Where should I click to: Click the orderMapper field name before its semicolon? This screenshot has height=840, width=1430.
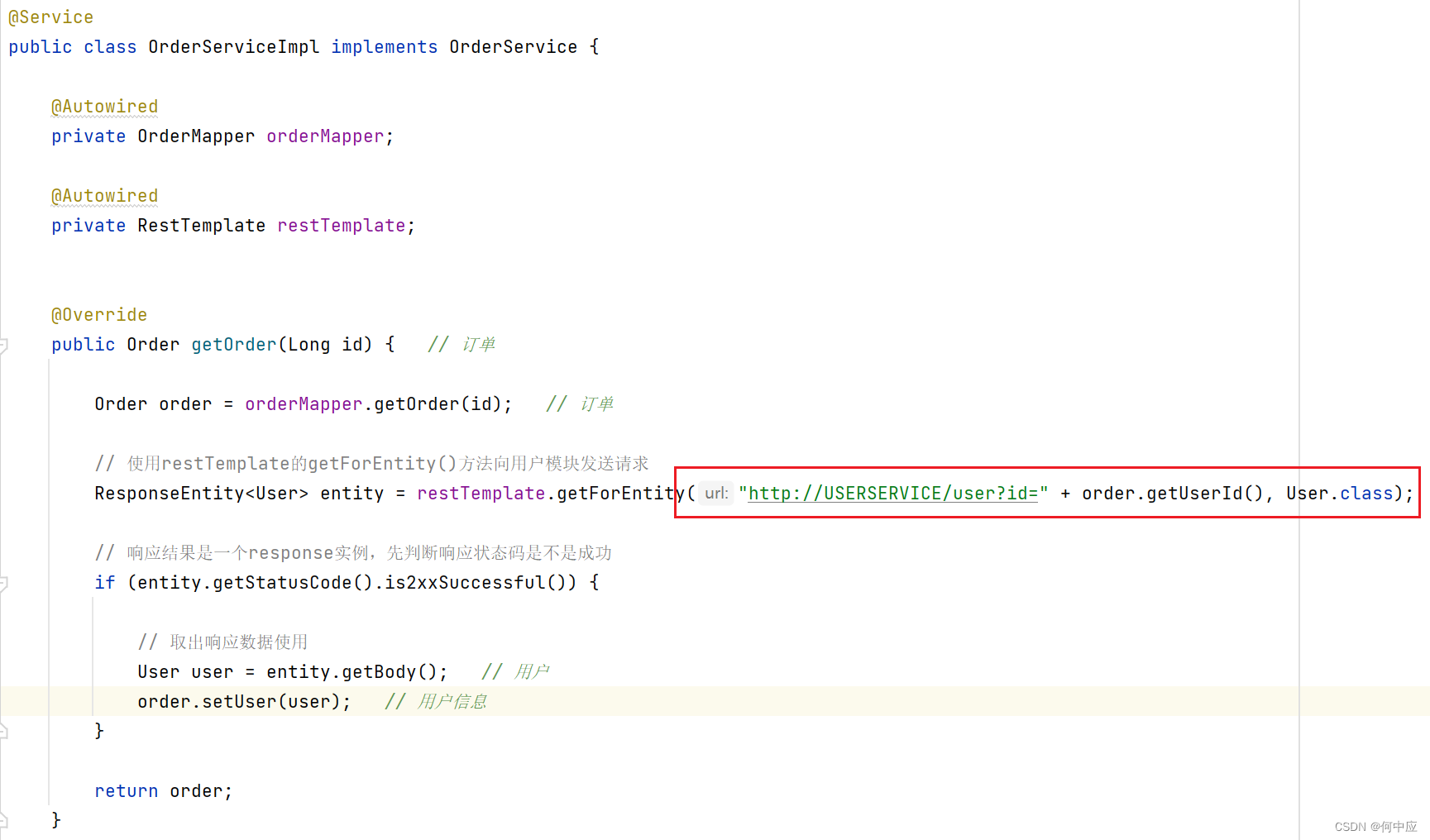click(325, 136)
